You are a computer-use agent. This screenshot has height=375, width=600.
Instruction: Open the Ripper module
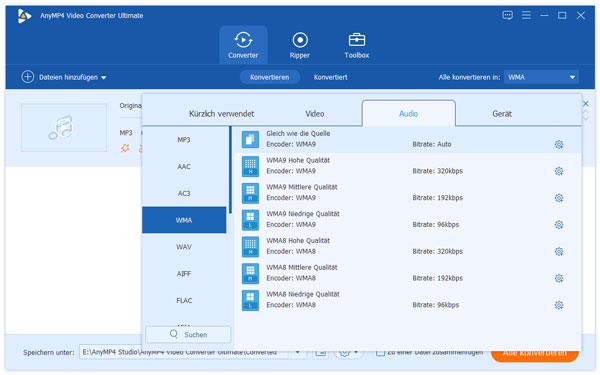tap(300, 45)
